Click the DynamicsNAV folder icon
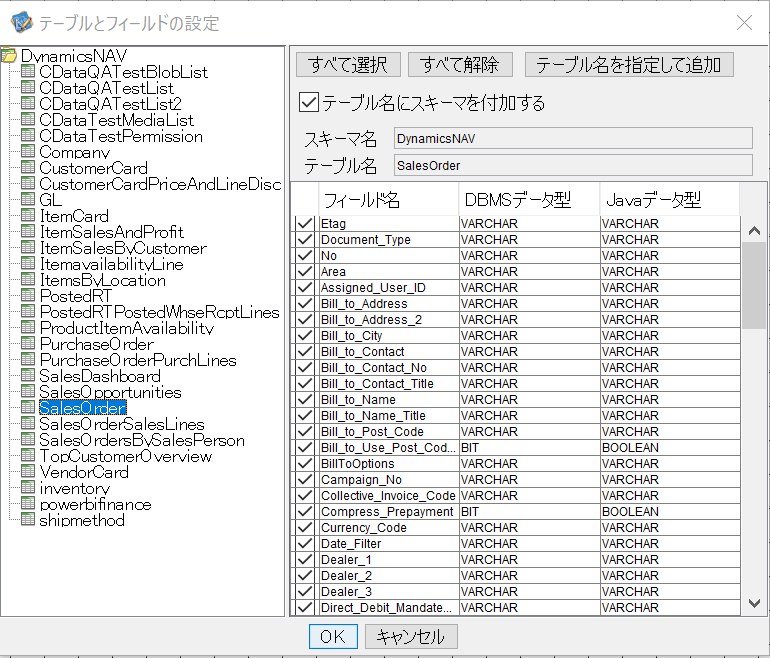This screenshot has width=770, height=658. pos(9,55)
